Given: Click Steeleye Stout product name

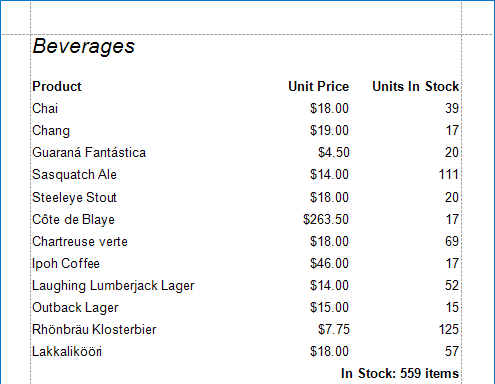Looking at the screenshot, I should 74,197.
